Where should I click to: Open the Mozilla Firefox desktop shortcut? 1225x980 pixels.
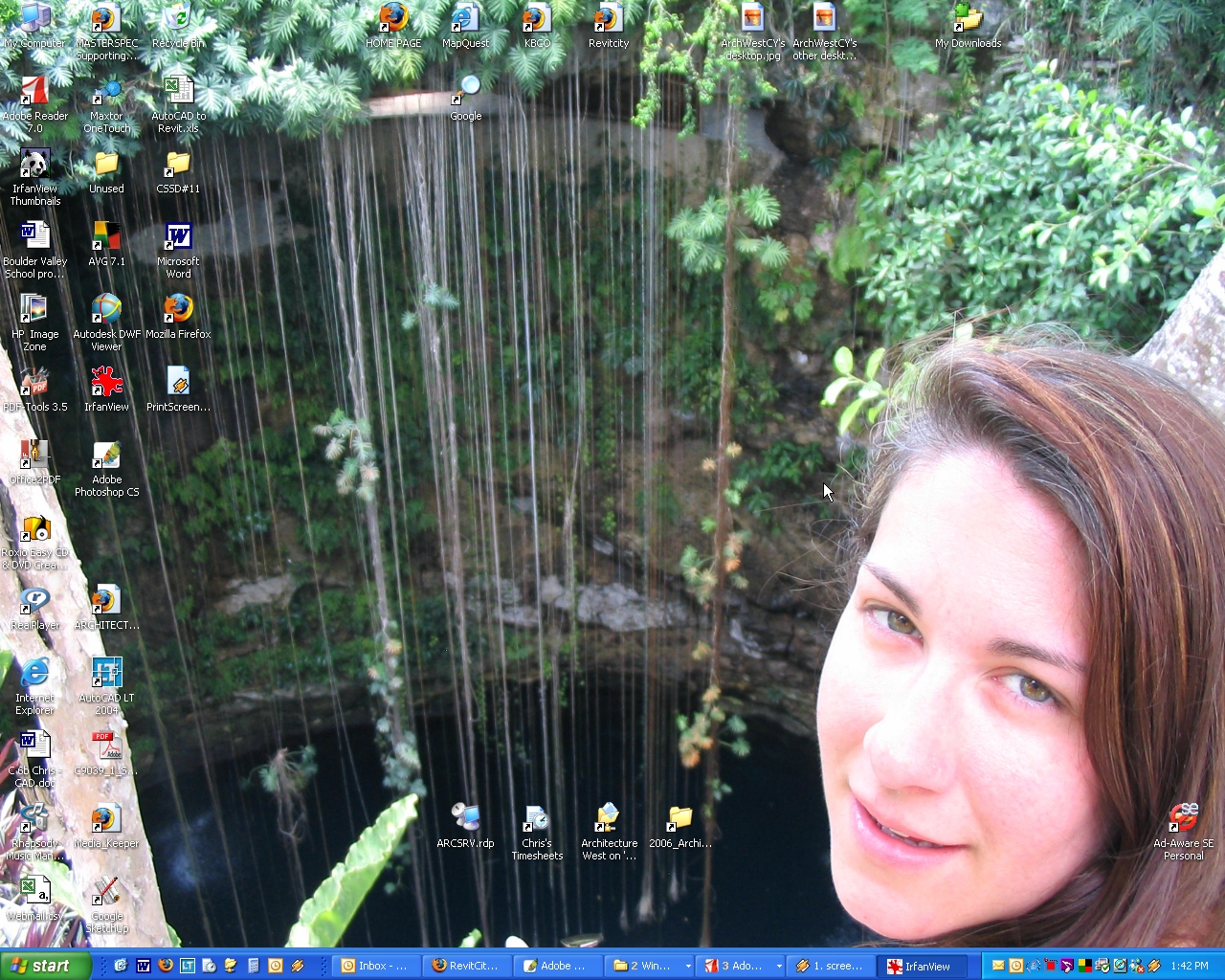tap(178, 309)
